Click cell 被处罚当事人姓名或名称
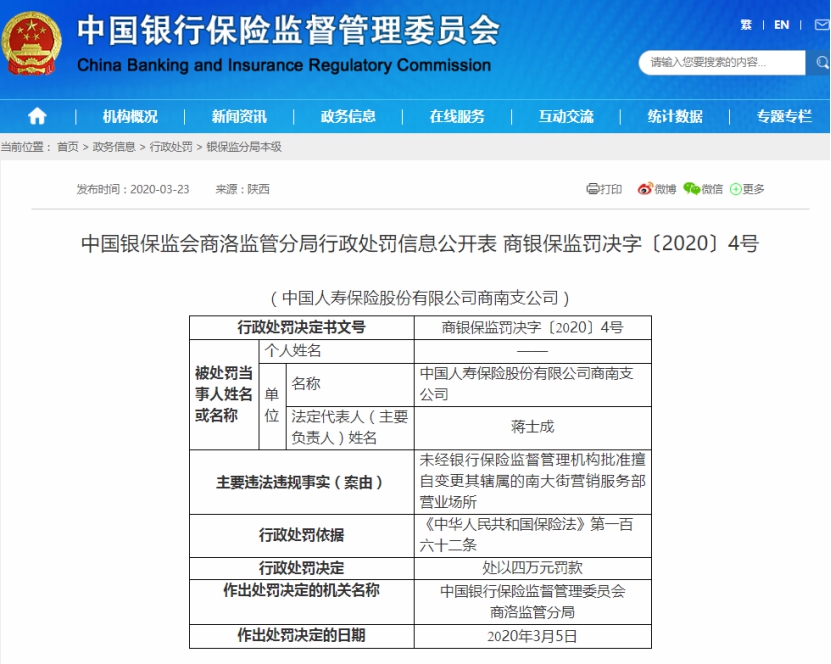The width and height of the screenshot is (831, 664). [x=224, y=395]
